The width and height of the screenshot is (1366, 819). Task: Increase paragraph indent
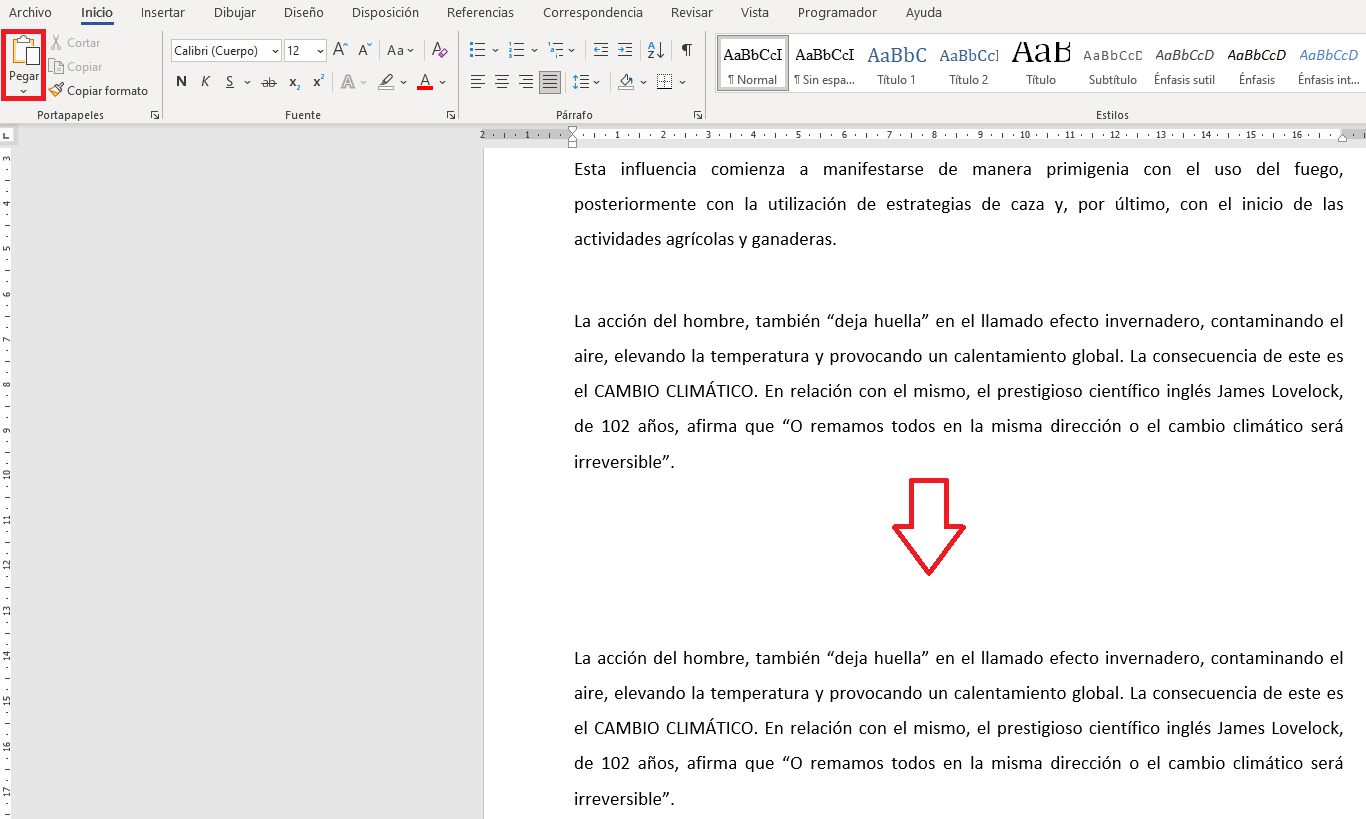point(625,50)
